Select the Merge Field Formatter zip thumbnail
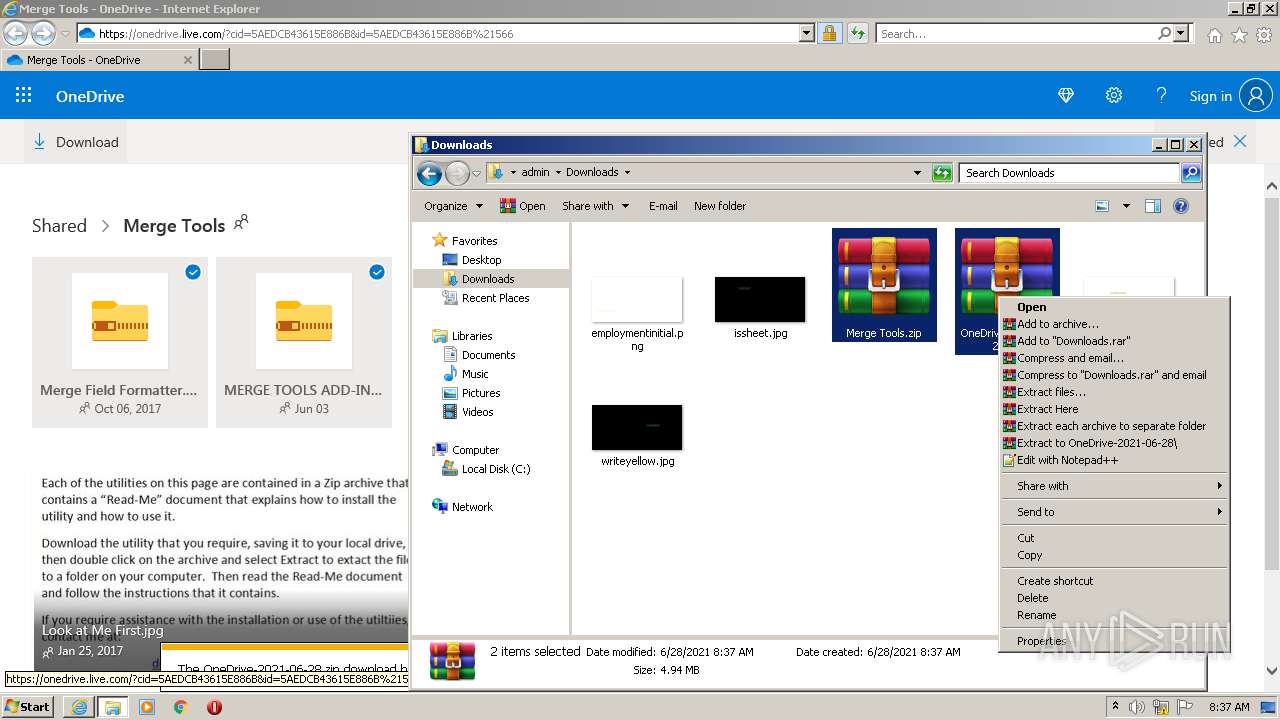This screenshot has width=1280, height=720. pyautogui.click(x=120, y=321)
